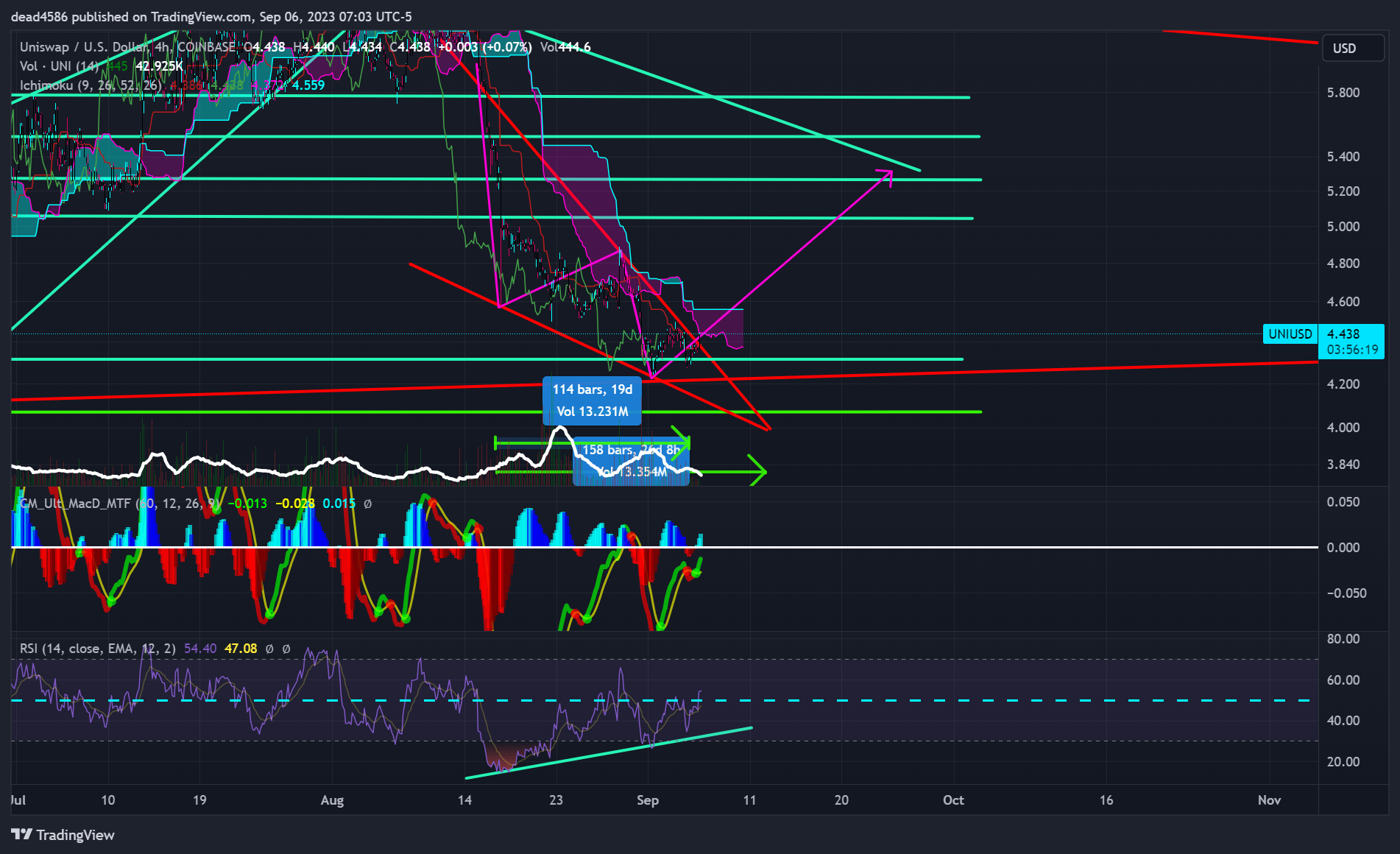Click the 5.800 price axis label

(x=1343, y=92)
